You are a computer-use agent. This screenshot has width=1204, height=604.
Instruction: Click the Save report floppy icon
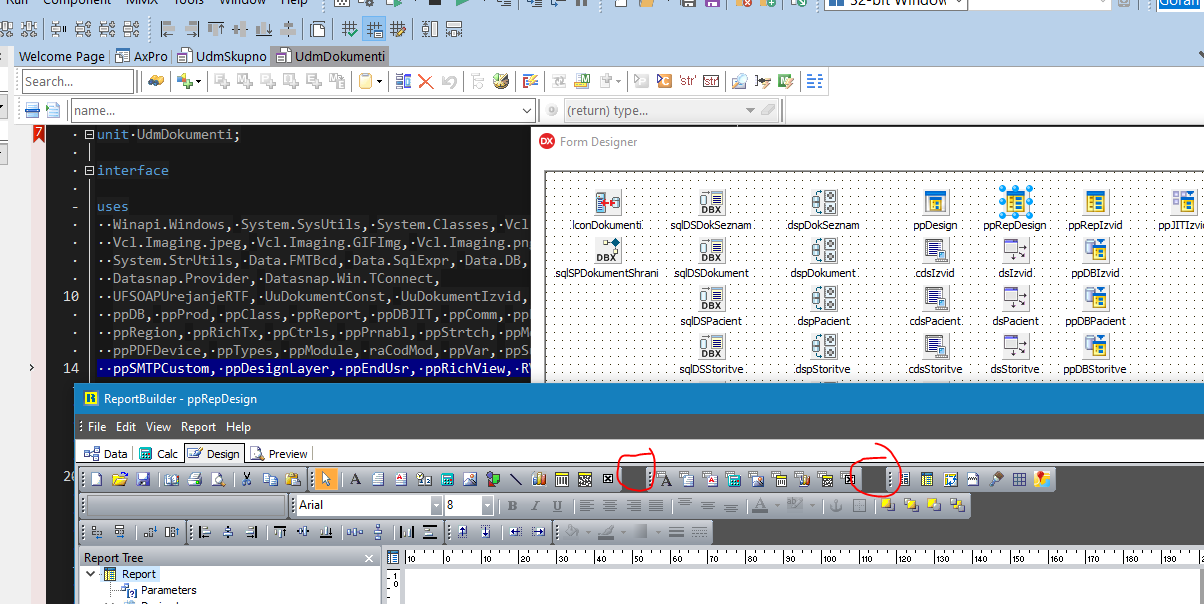click(x=142, y=480)
